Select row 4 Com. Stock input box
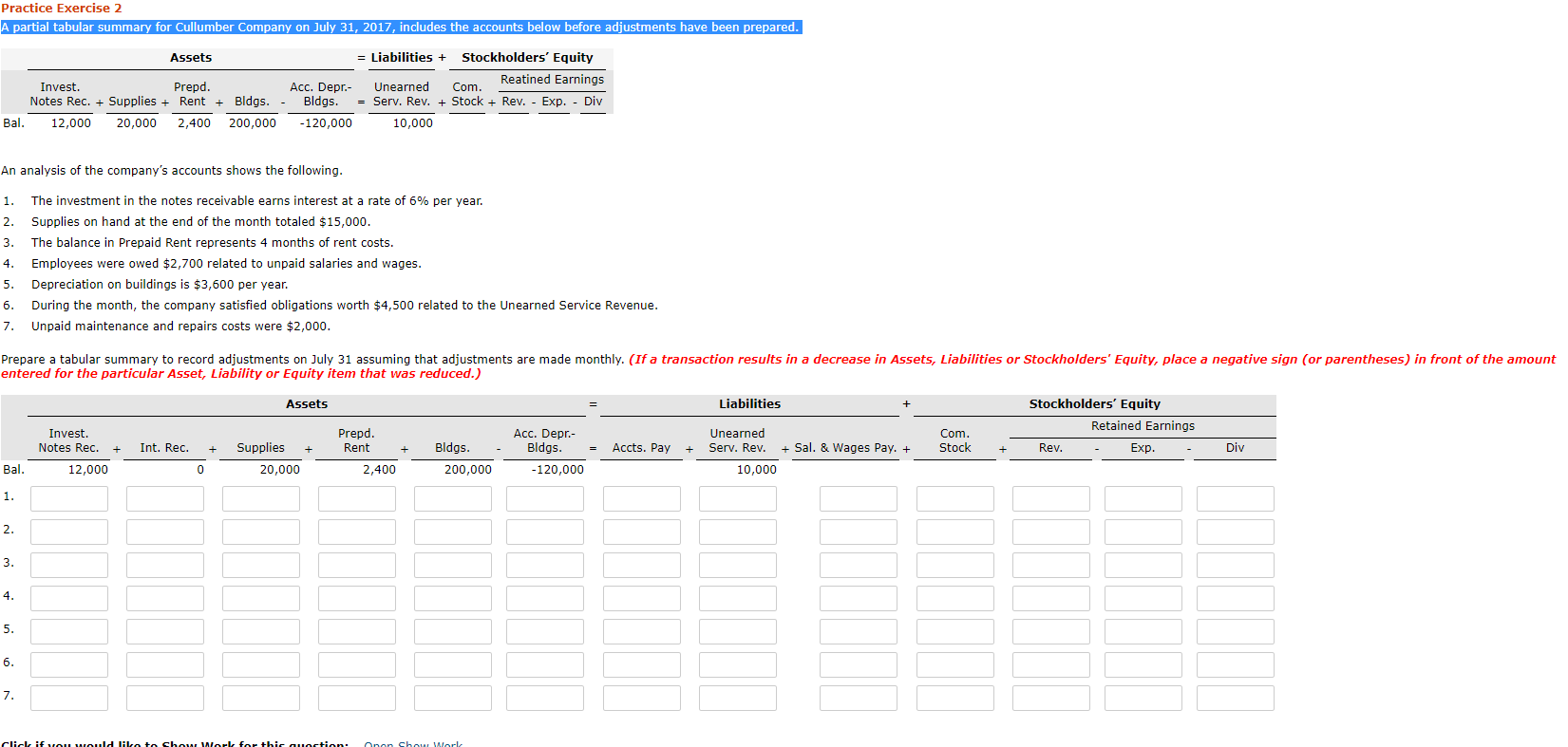 (x=955, y=599)
